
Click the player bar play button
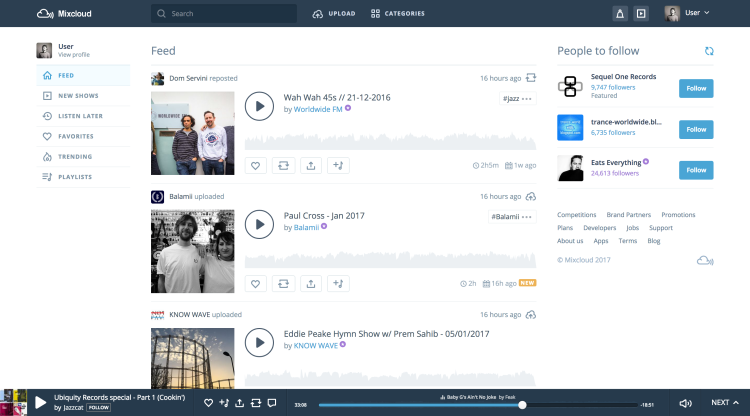point(41,403)
